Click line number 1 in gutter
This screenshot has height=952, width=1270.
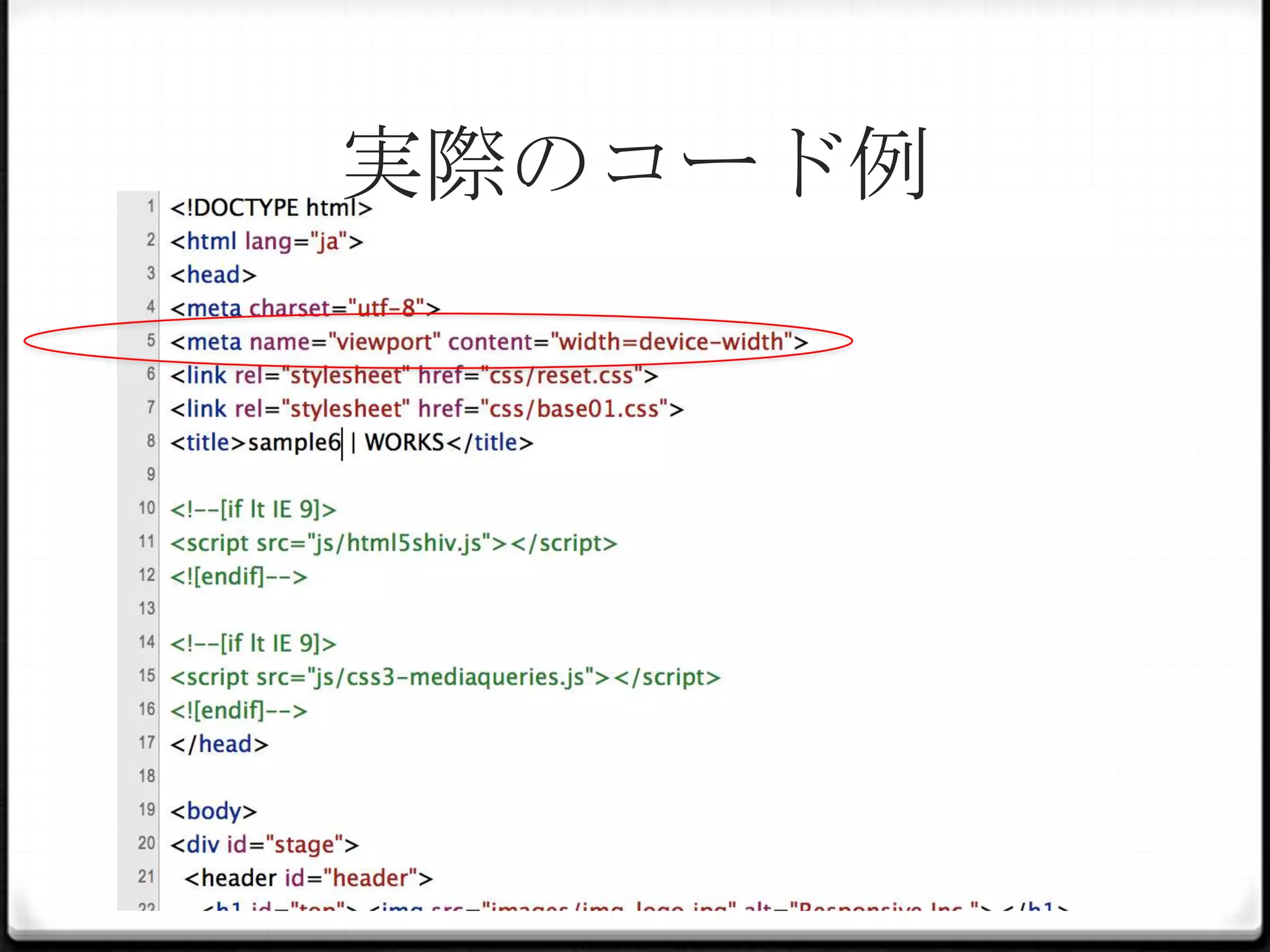(x=150, y=206)
